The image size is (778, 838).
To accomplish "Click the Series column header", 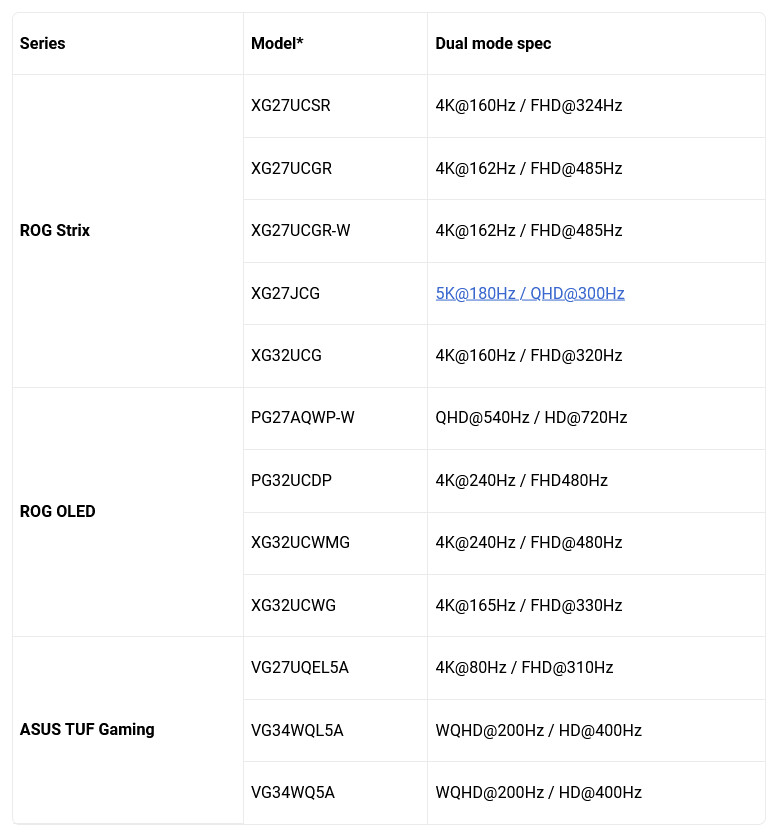I will (43, 44).
